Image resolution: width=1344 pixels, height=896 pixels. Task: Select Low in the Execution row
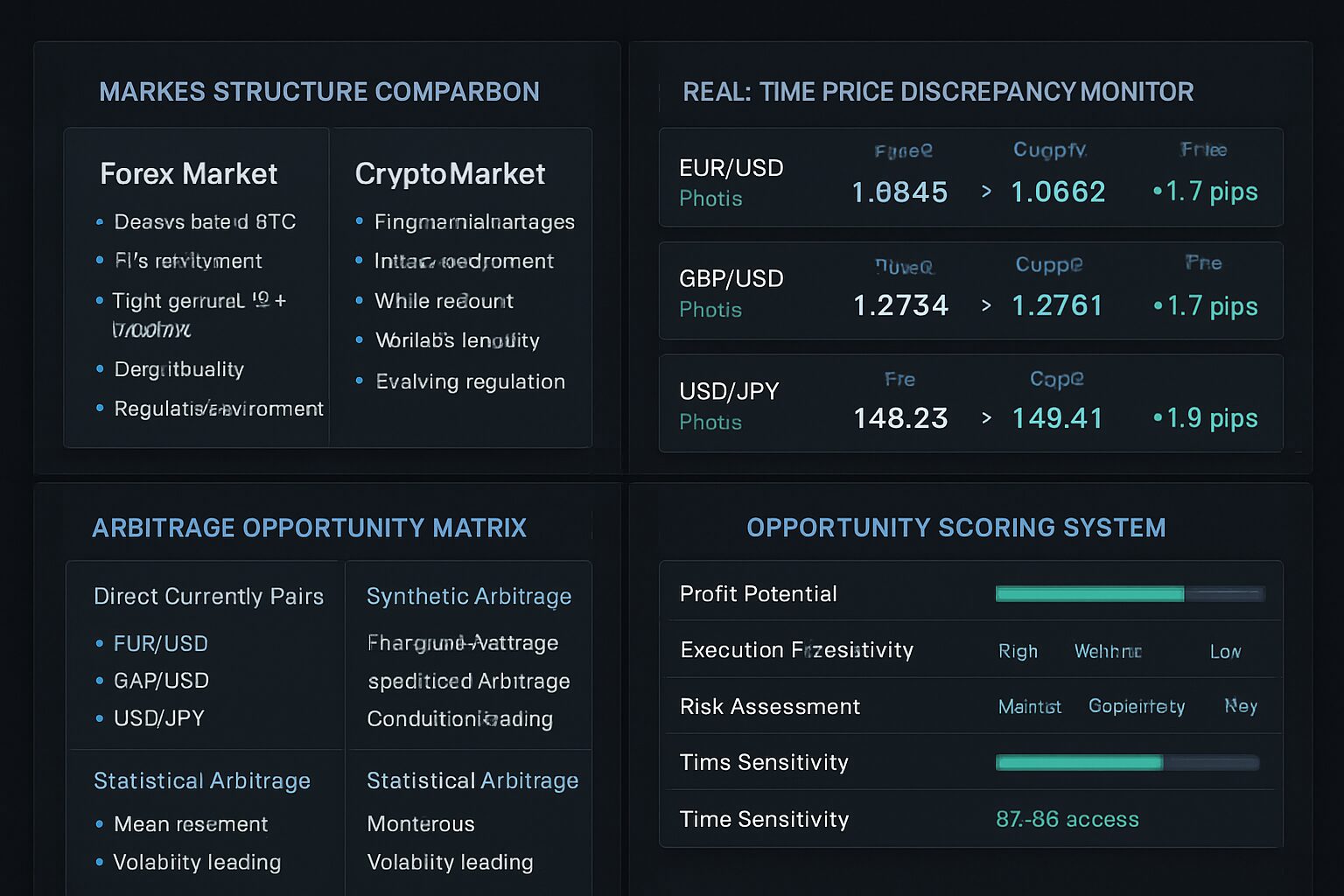tap(1225, 651)
